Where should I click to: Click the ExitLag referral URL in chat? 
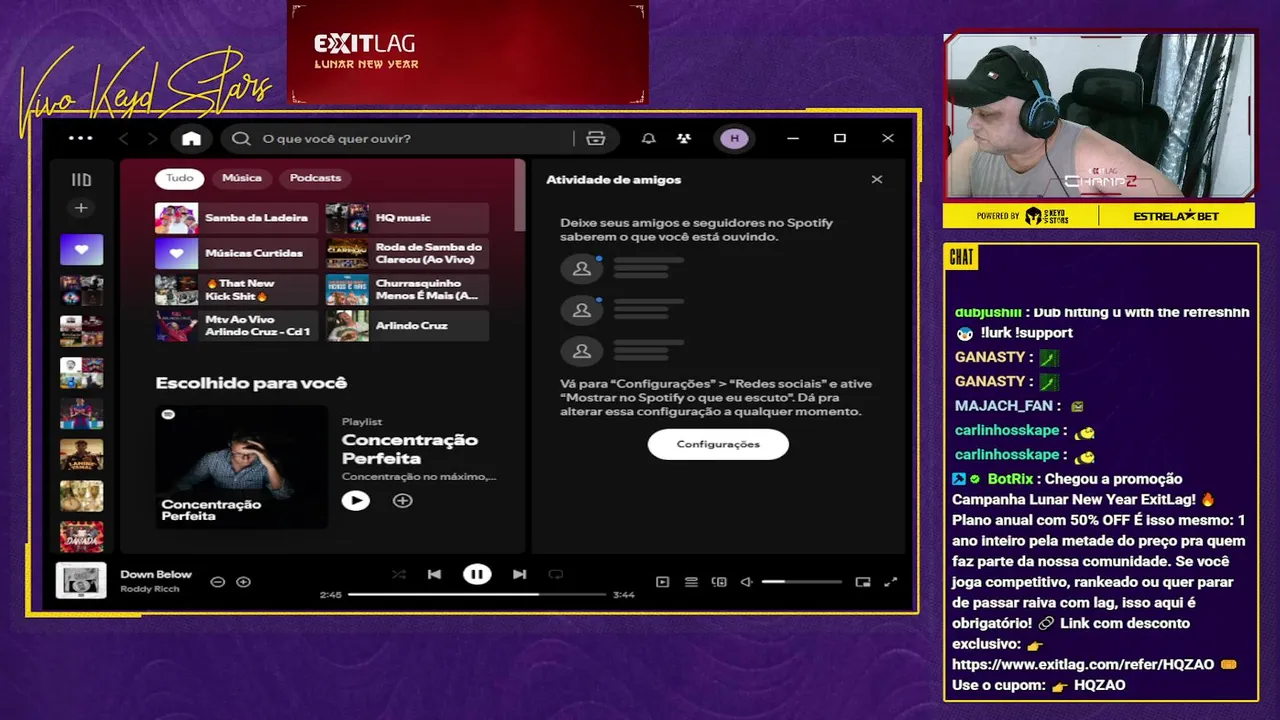point(1083,664)
